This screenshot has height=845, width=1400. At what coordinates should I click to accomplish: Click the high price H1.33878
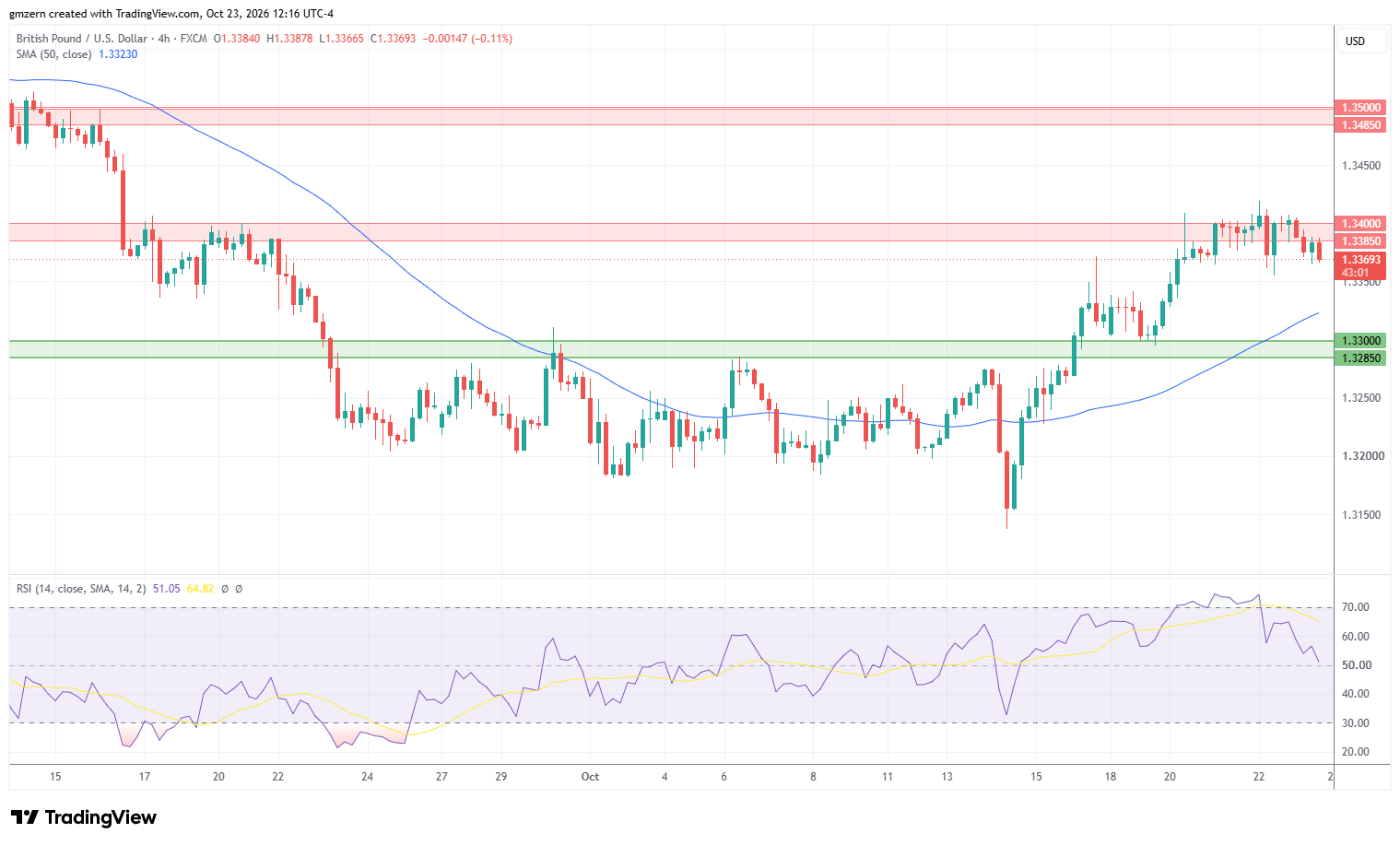pos(289,39)
